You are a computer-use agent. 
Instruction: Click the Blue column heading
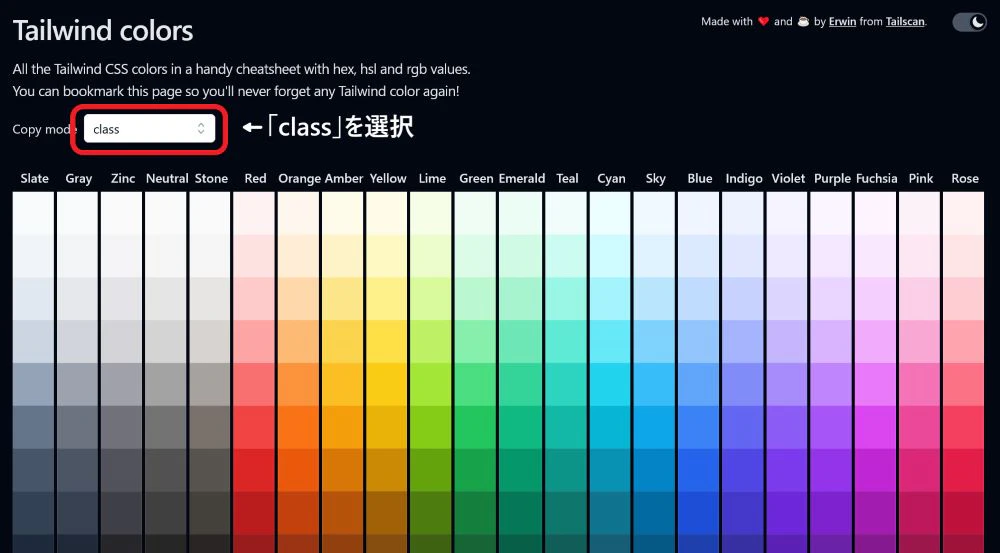[x=700, y=179]
